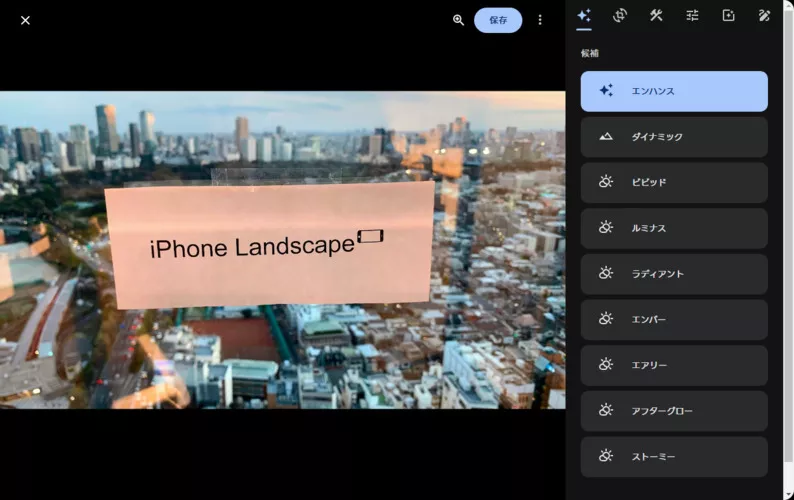Apply the ダイナミック dynamic suggestion
The width and height of the screenshot is (794, 500).
(674, 137)
